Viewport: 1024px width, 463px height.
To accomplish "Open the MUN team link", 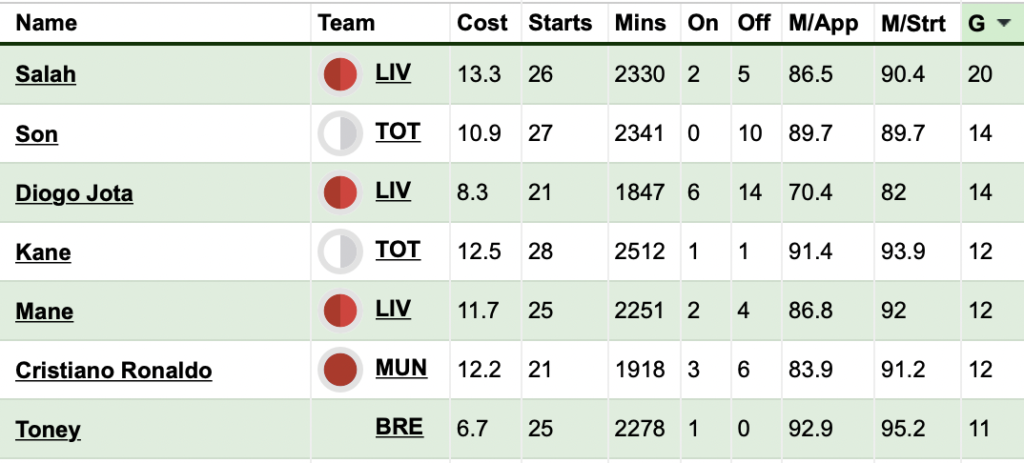I will [401, 368].
